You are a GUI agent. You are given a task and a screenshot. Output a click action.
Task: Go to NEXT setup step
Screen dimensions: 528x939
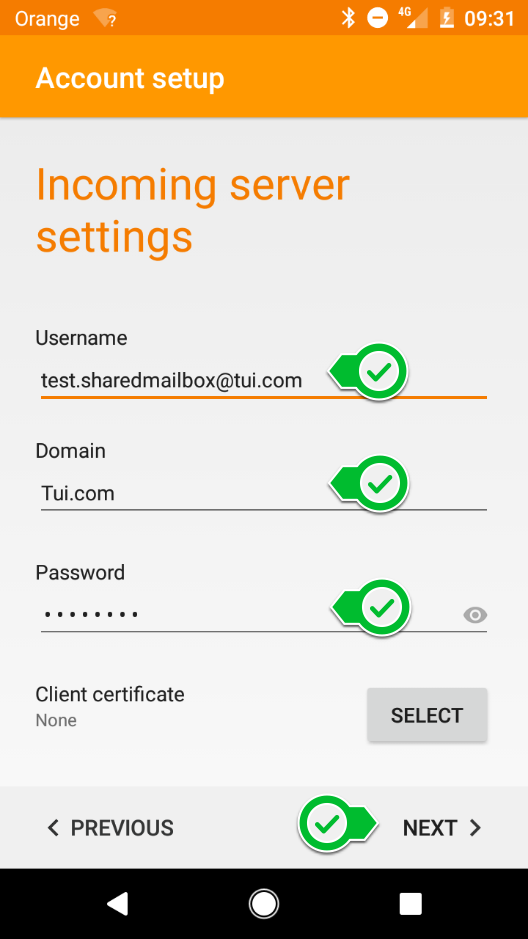(x=442, y=828)
